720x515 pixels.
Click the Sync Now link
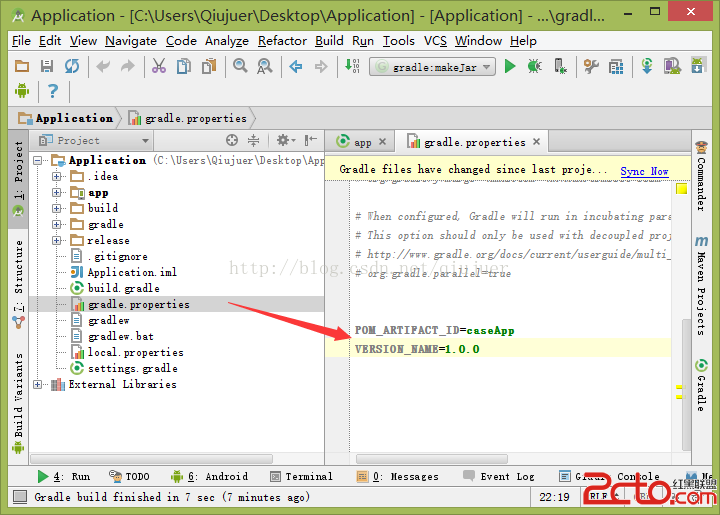tap(644, 171)
